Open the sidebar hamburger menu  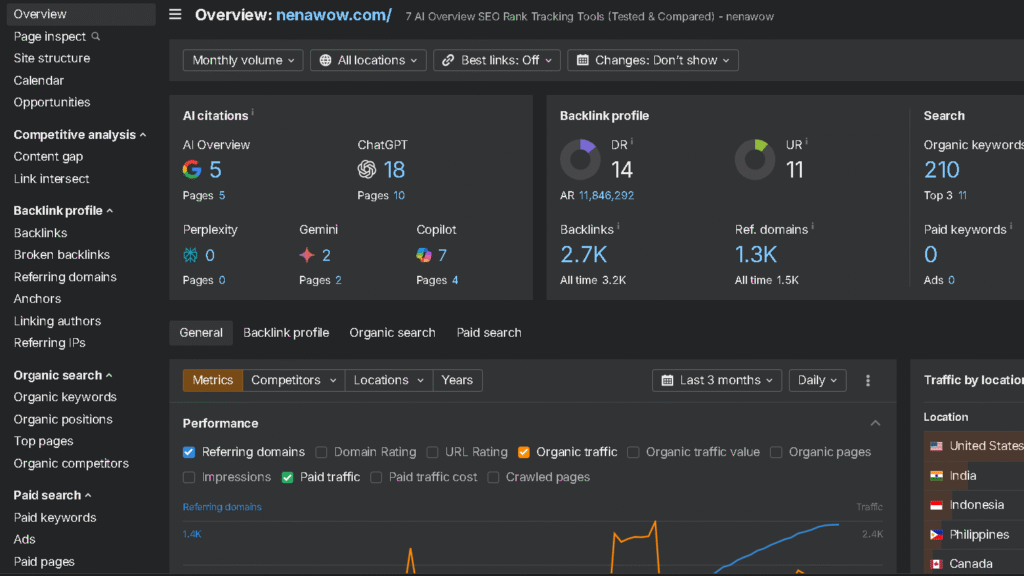175,14
